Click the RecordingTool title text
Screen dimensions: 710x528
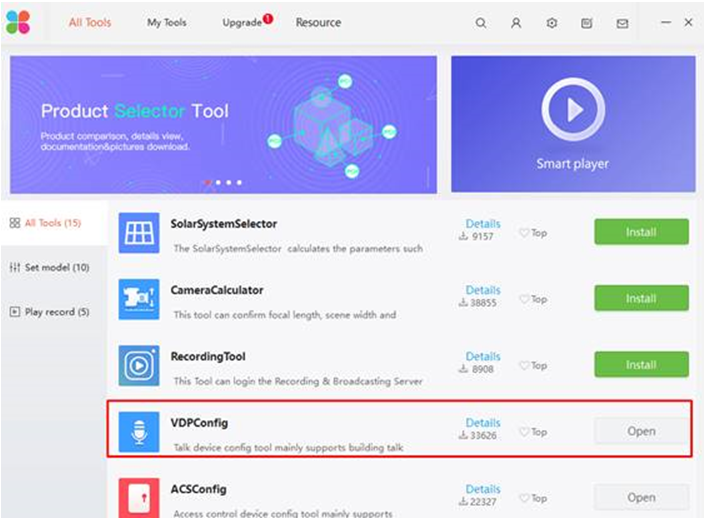point(208,356)
